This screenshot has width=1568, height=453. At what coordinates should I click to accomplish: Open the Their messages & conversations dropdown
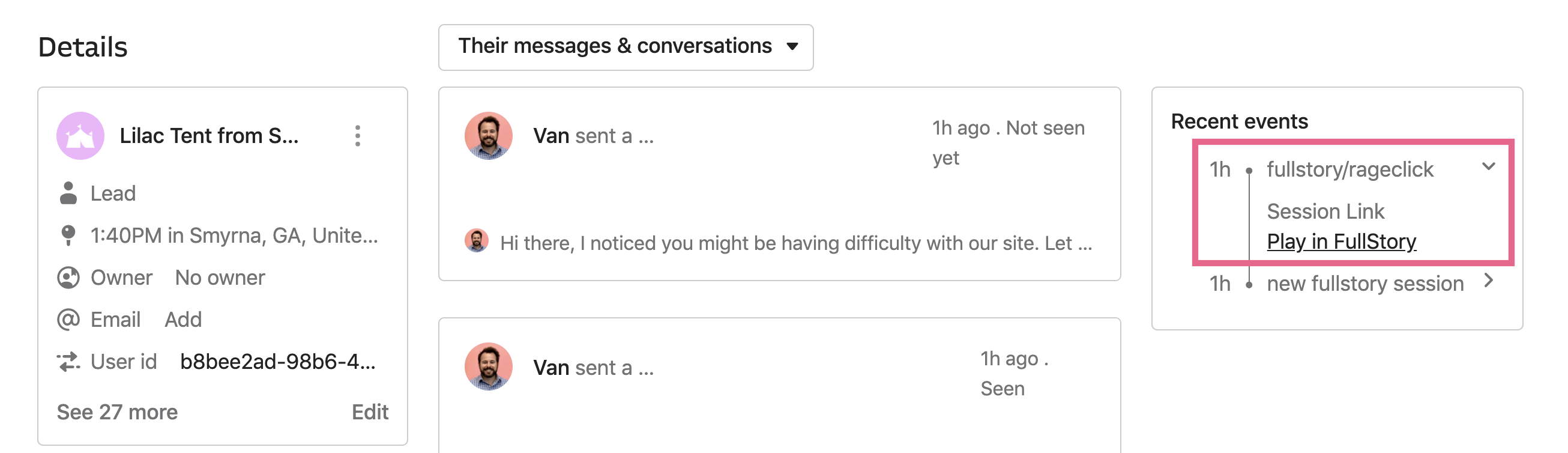(626, 47)
